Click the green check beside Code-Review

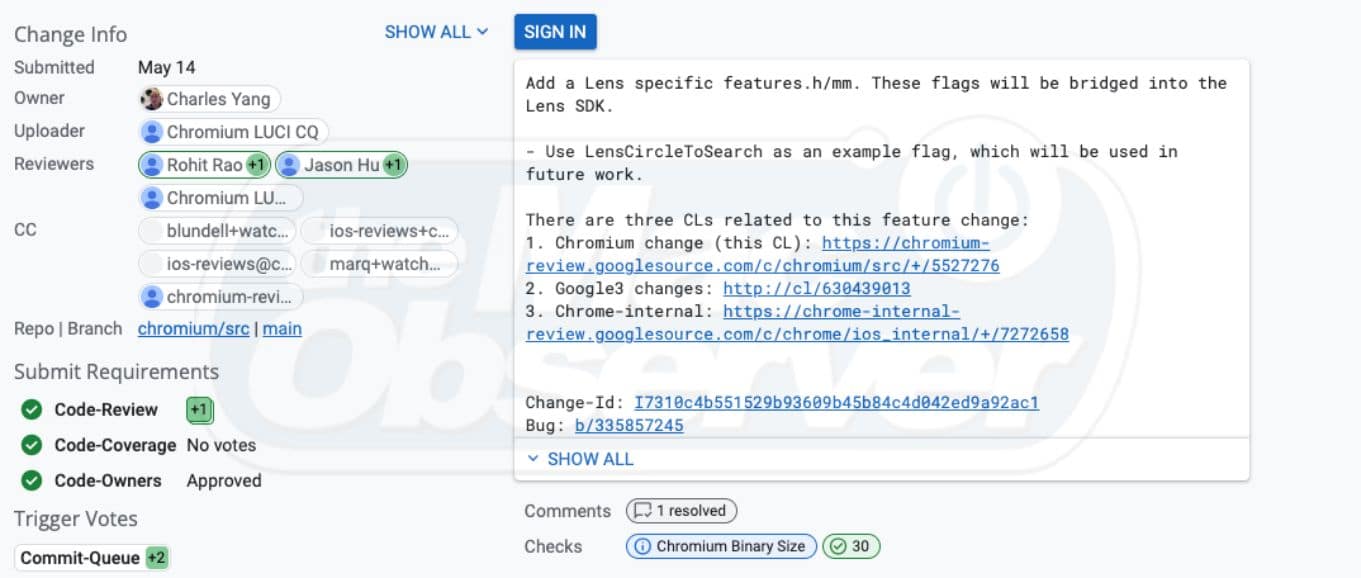coord(30,409)
